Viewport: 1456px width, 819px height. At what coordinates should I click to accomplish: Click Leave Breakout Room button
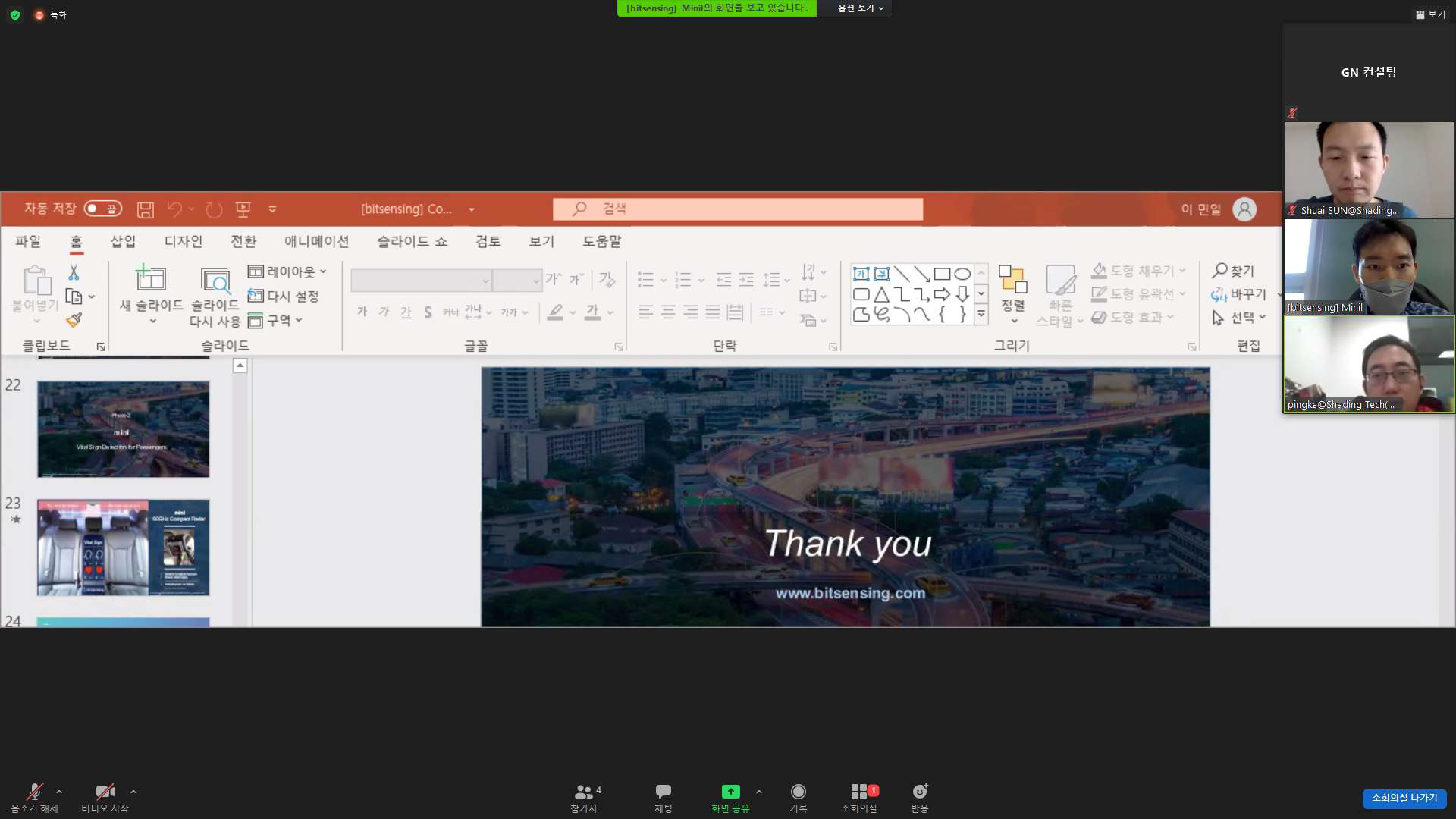click(x=1404, y=798)
